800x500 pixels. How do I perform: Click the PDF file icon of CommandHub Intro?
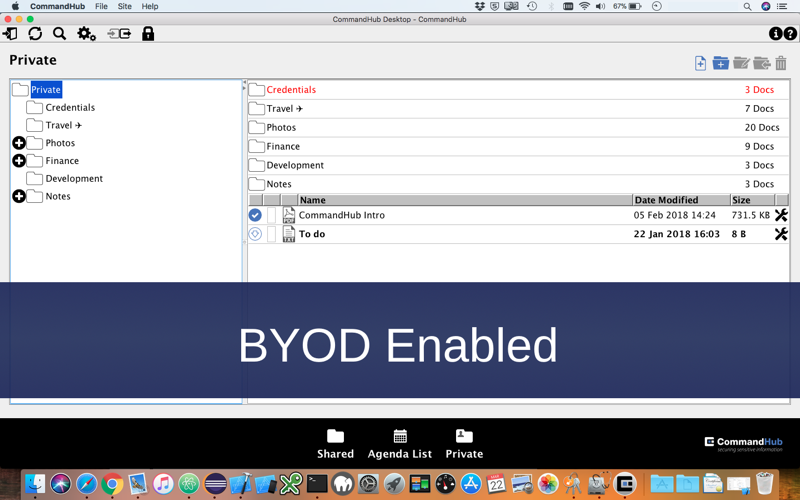tap(289, 215)
